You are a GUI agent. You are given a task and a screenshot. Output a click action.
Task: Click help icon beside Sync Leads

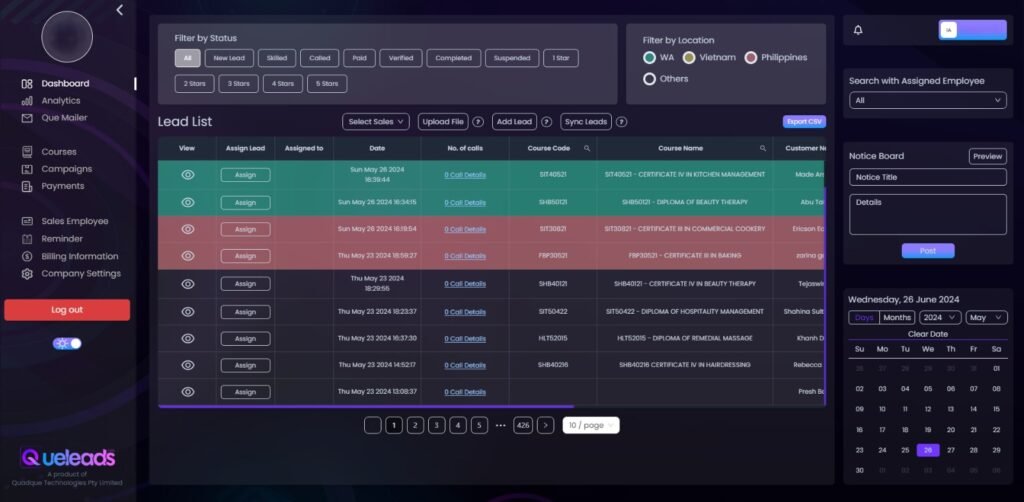click(621, 122)
